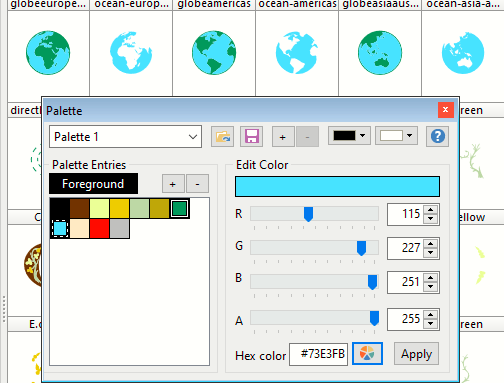This screenshot has height=383, width=504.
Task: Select the globeeurope globe thumbnail
Action: tap(48, 53)
